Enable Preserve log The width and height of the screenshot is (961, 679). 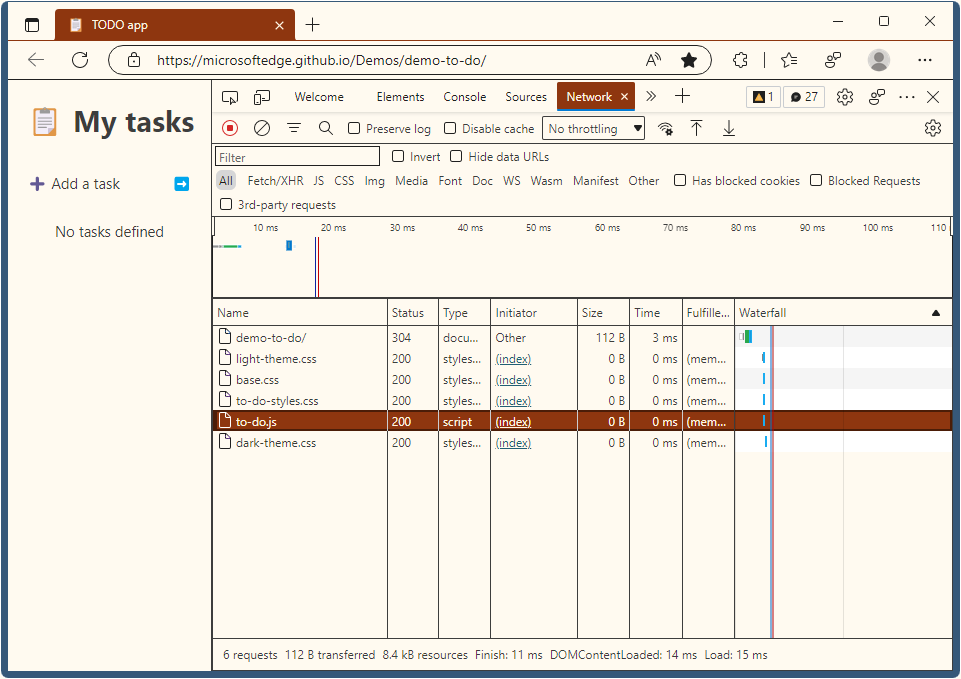(x=355, y=128)
